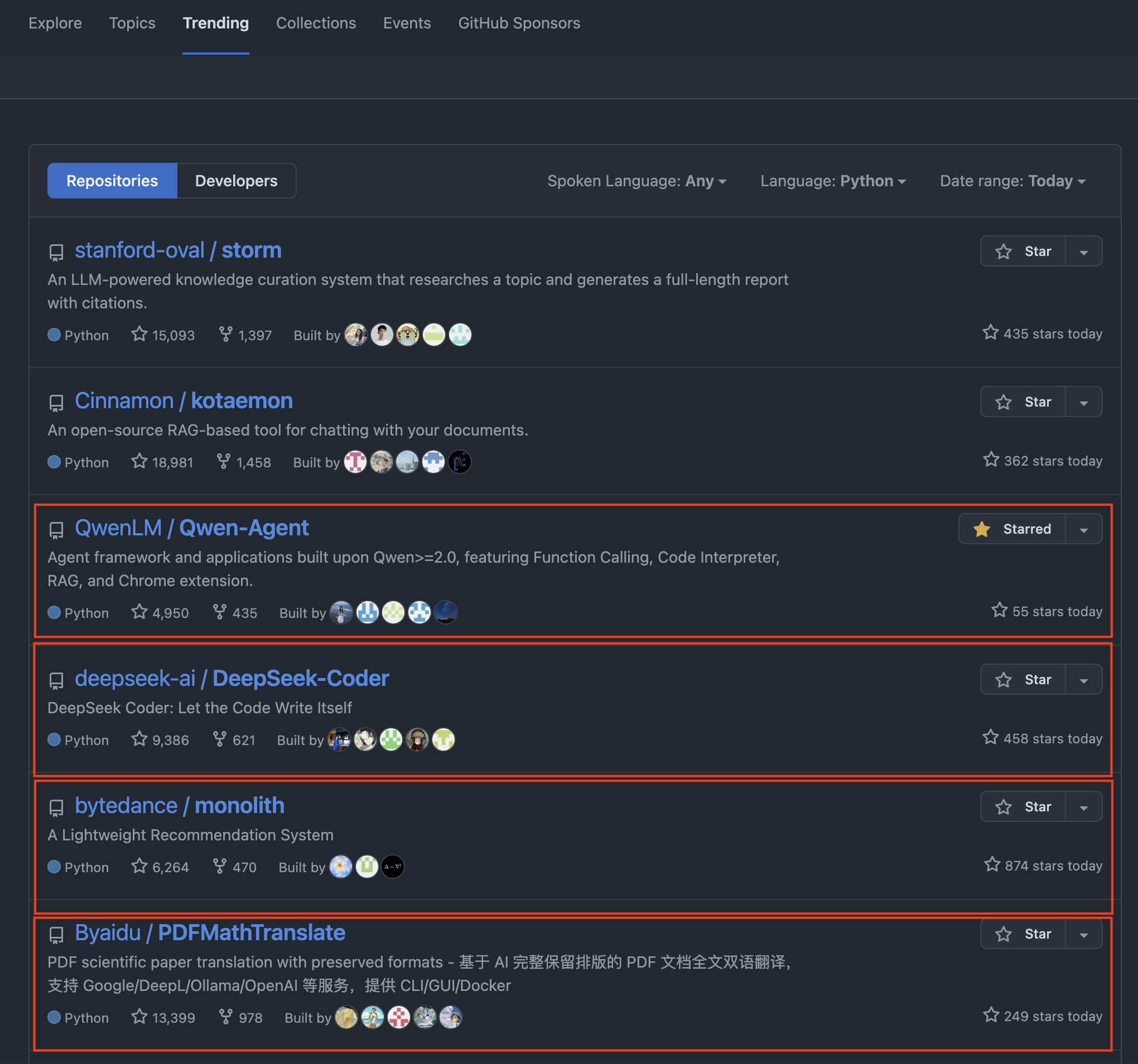Expand star list dropdown for kotaemon
This screenshot has width=1138, height=1064.
point(1084,402)
